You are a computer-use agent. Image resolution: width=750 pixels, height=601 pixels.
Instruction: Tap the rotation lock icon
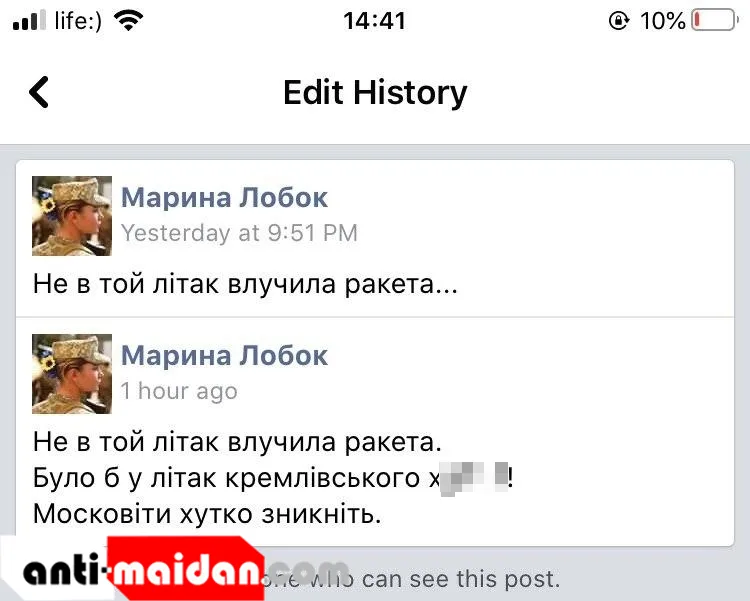tap(618, 21)
